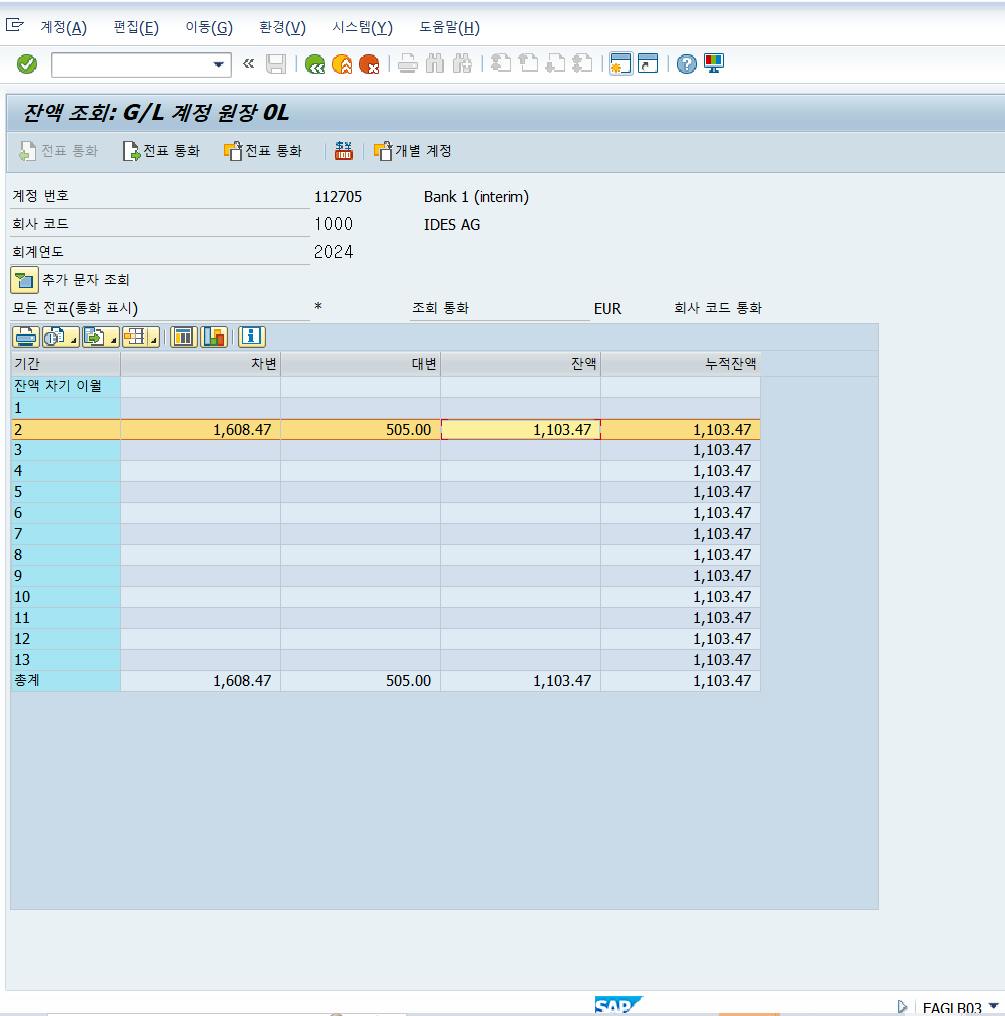Select total debit 1,608.47 in 총계 row
Image resolution: width=1005 pixels, height=1016 pixels.
200,681
